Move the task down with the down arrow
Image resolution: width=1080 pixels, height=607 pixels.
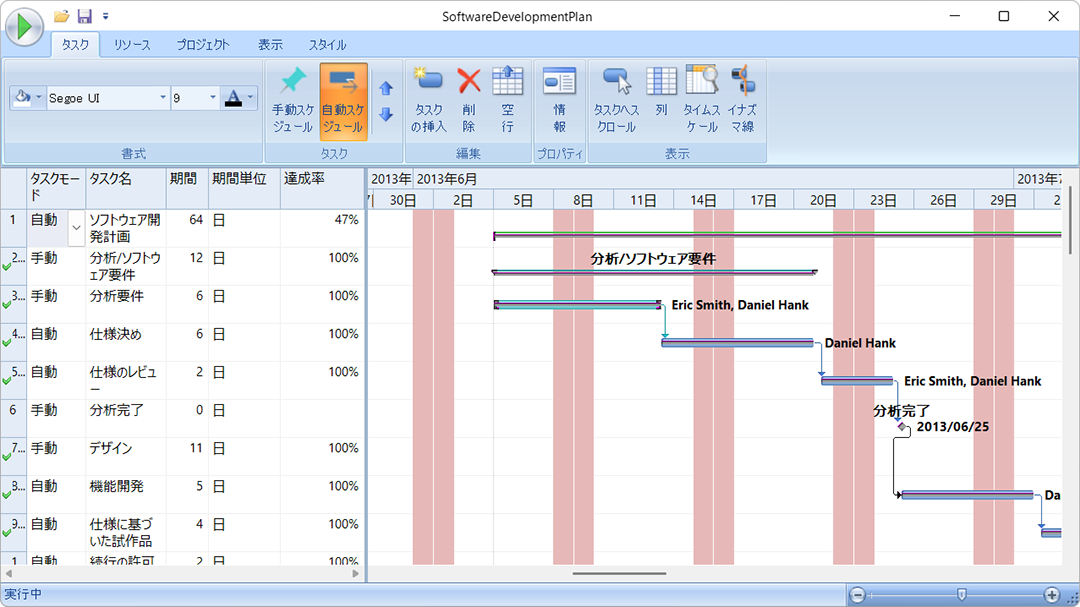(x=386, y=114)
